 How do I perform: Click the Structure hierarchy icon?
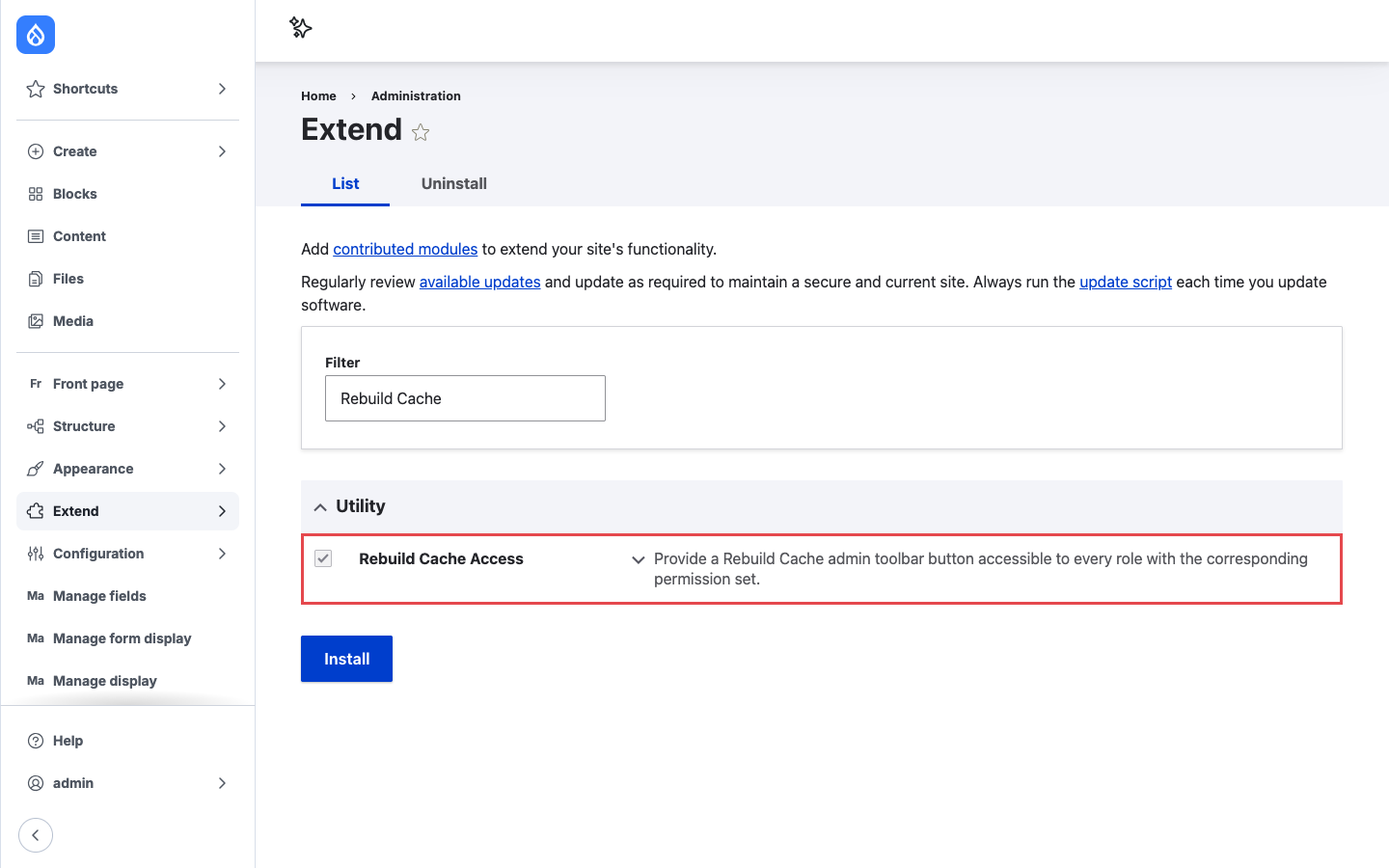(36, 426)
